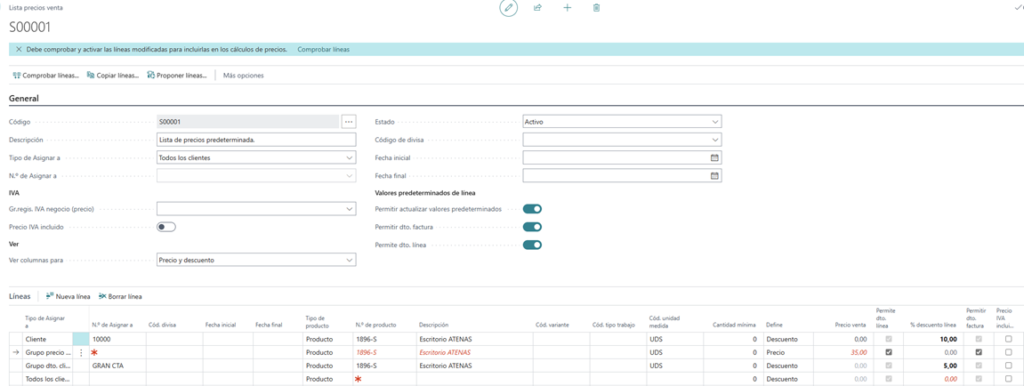Screen dimensions: 1024x386
Task: Tick Precio IVA incluido checkbox on Cliente row
Action: (x=1009, y=339)
